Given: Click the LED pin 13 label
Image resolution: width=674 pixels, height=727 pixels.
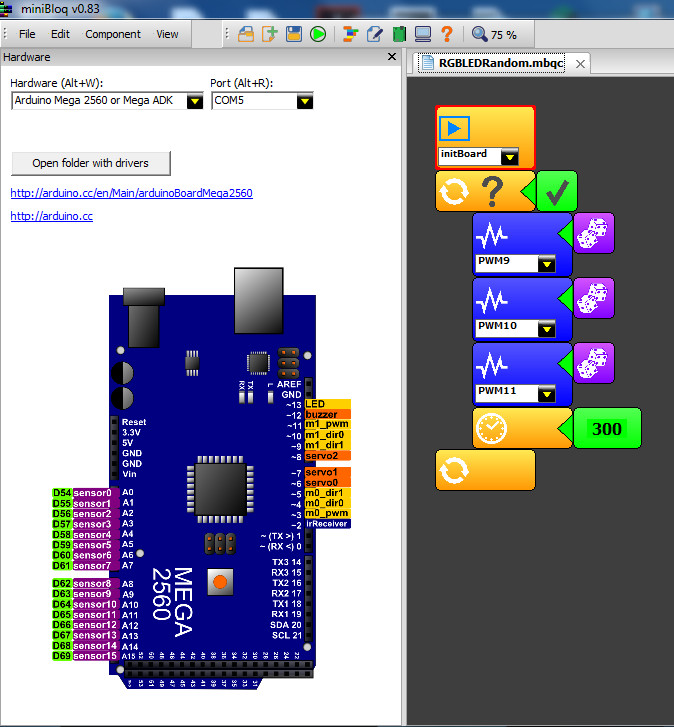Looking at the screenshot, I should [327, 404].
